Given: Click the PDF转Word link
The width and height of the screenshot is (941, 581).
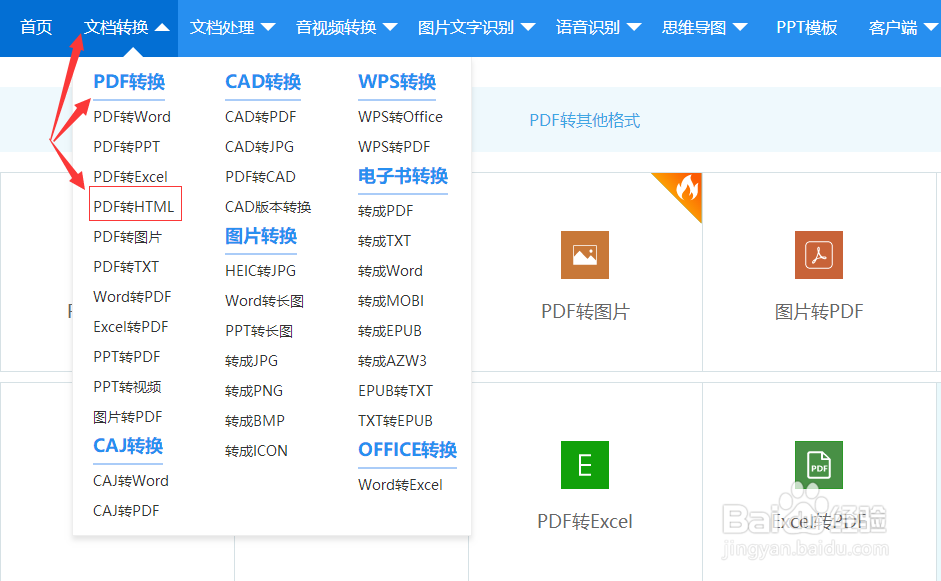Looking at the screenshot, I should 131,116.
